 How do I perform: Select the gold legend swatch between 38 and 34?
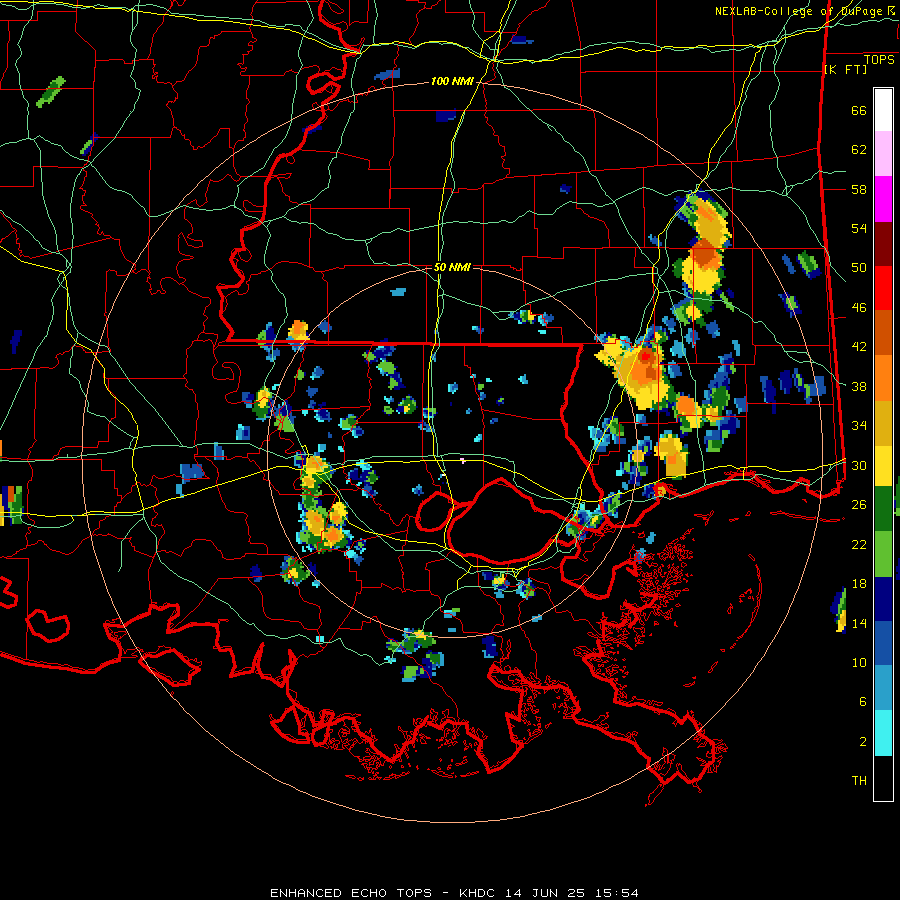tap(883, 423)
